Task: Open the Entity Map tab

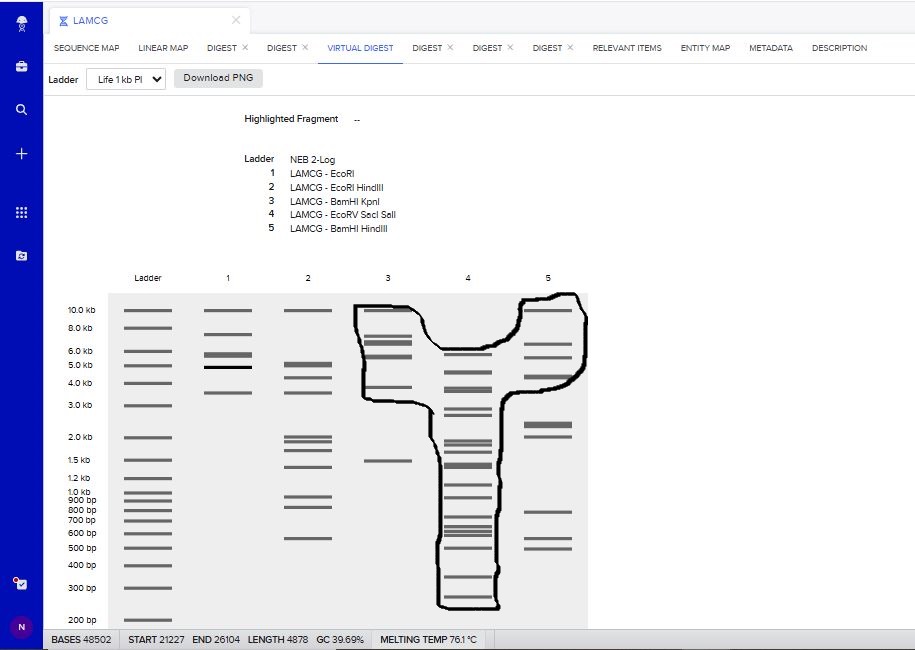Action: point(705,48)
